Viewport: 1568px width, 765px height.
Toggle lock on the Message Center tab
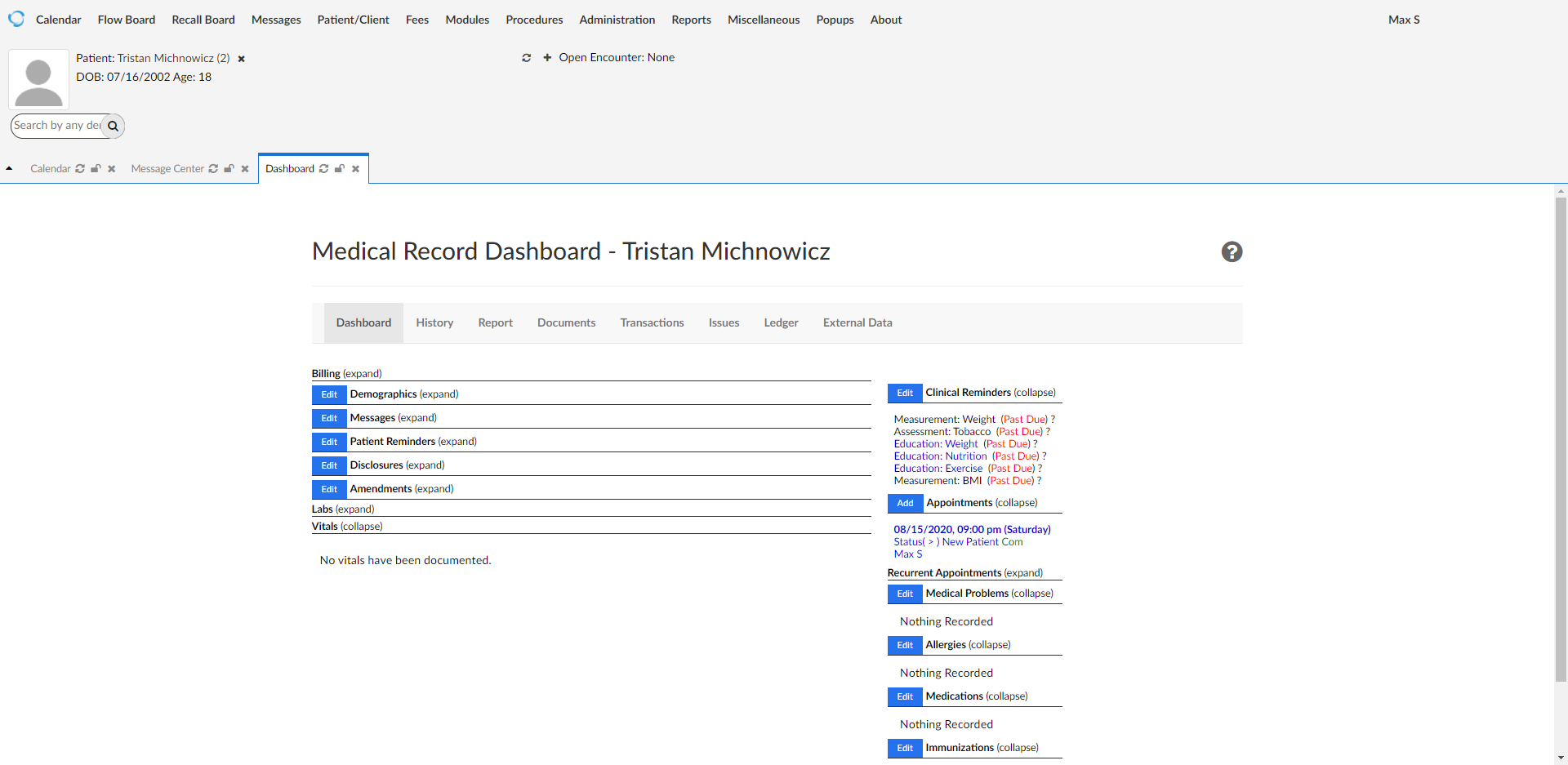point(229,169)
